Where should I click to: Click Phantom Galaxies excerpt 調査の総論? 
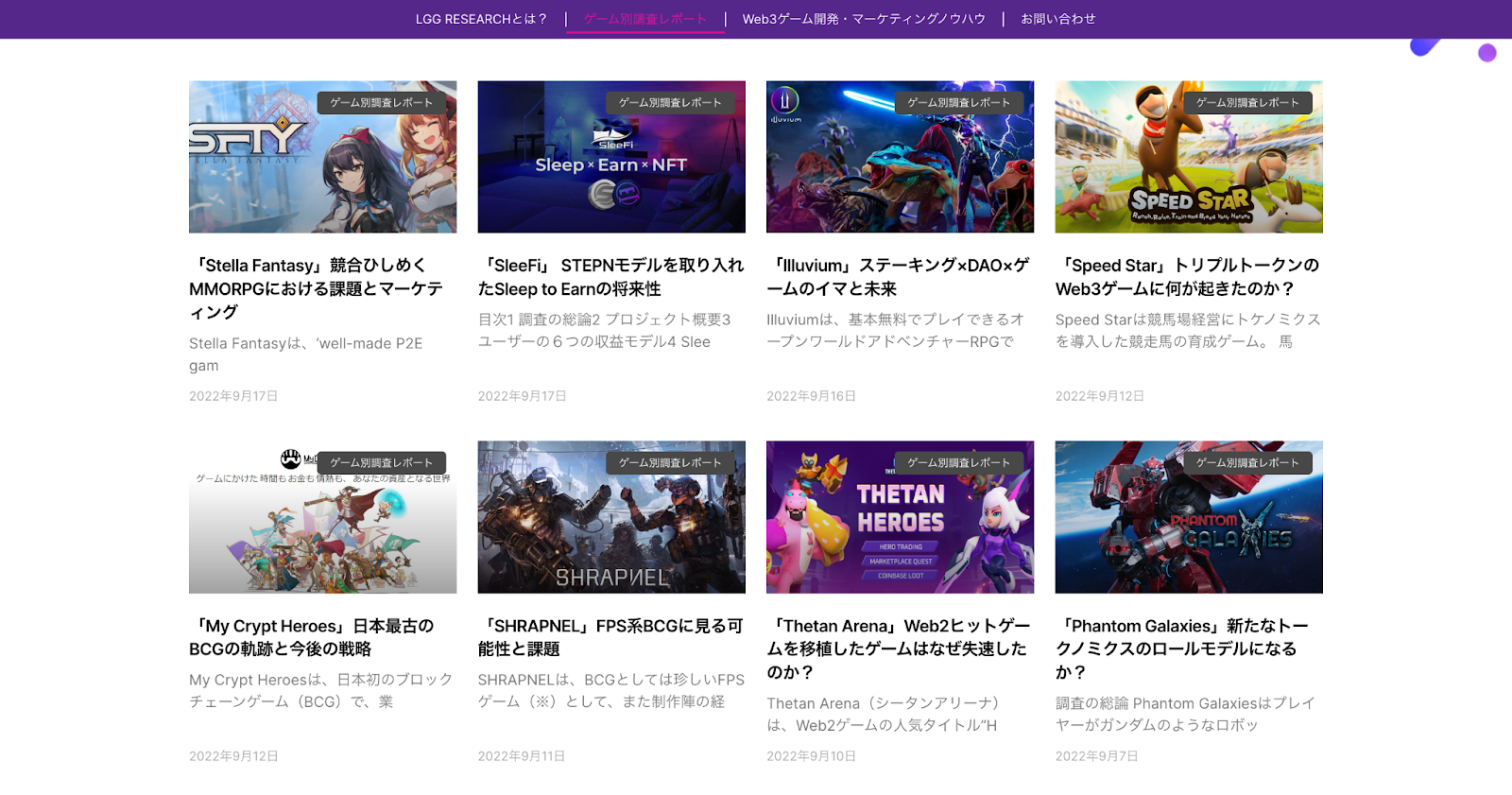(x=1185, y=715)
